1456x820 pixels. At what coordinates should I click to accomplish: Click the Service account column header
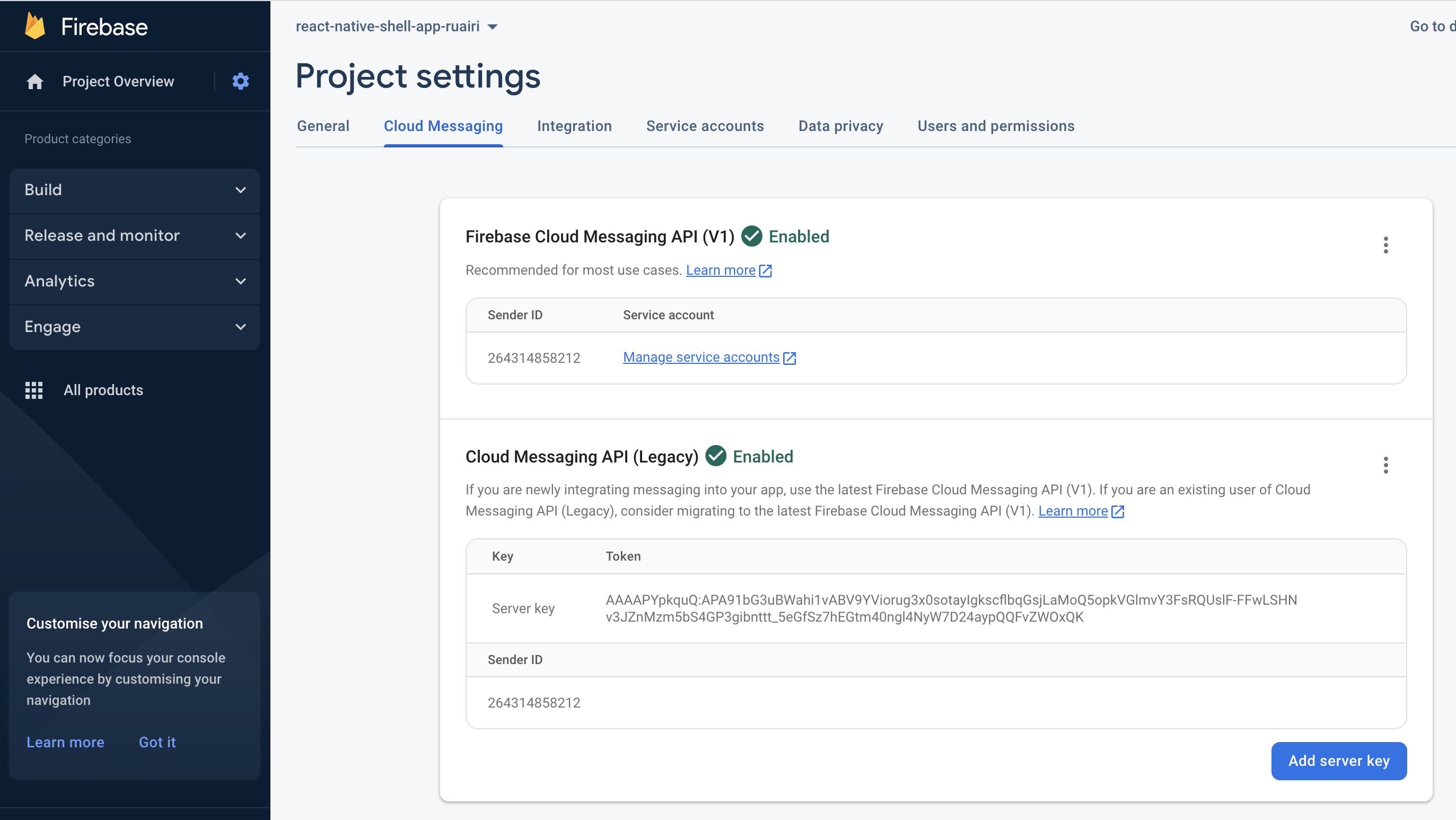669,315
